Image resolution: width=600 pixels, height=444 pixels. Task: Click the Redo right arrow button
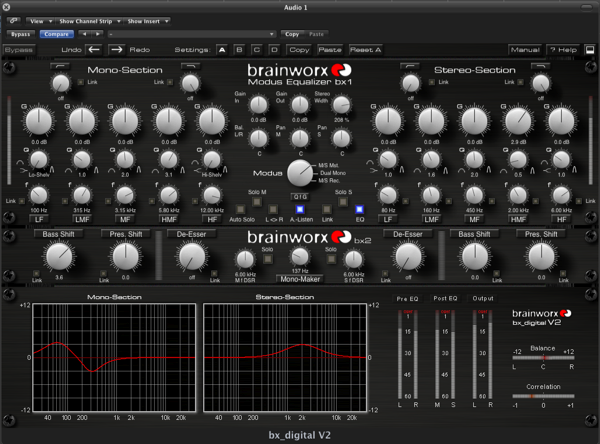[x=118, y=48]
